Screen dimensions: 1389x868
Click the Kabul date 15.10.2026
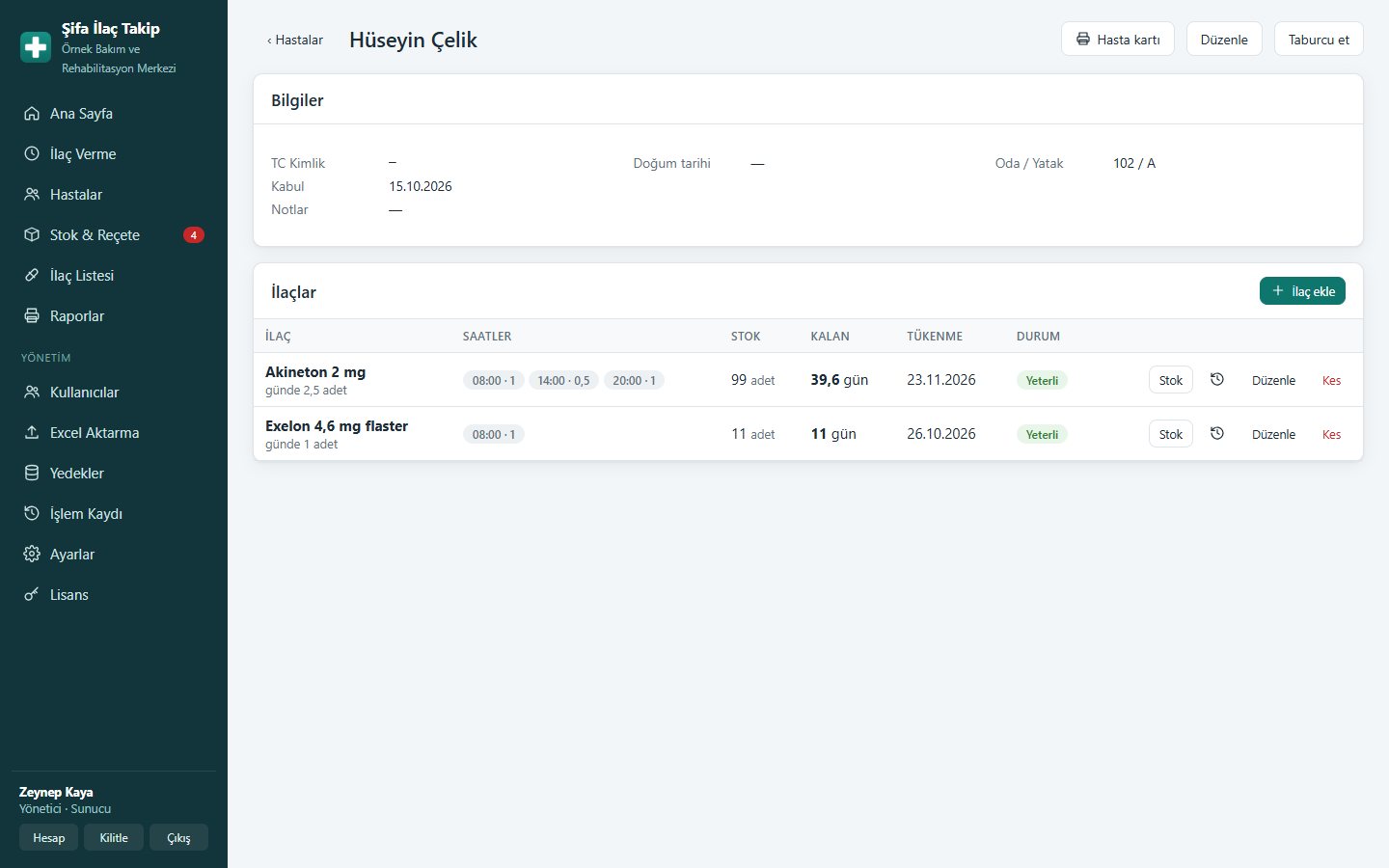tap(421, 186)
